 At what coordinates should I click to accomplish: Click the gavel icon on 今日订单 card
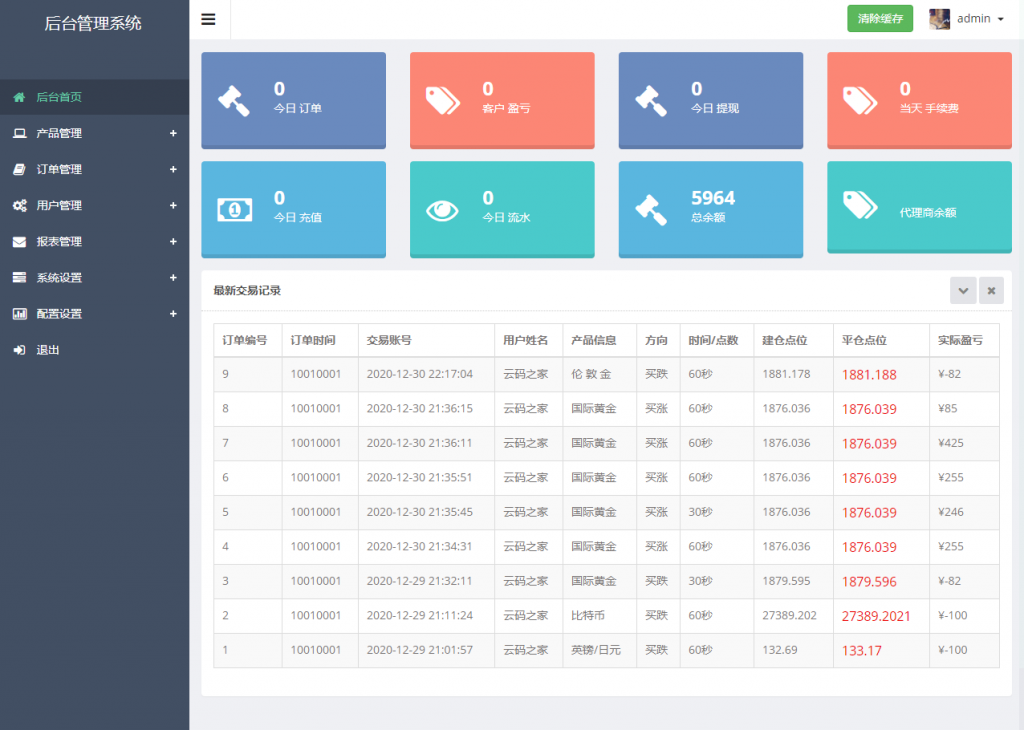(234, 99)
